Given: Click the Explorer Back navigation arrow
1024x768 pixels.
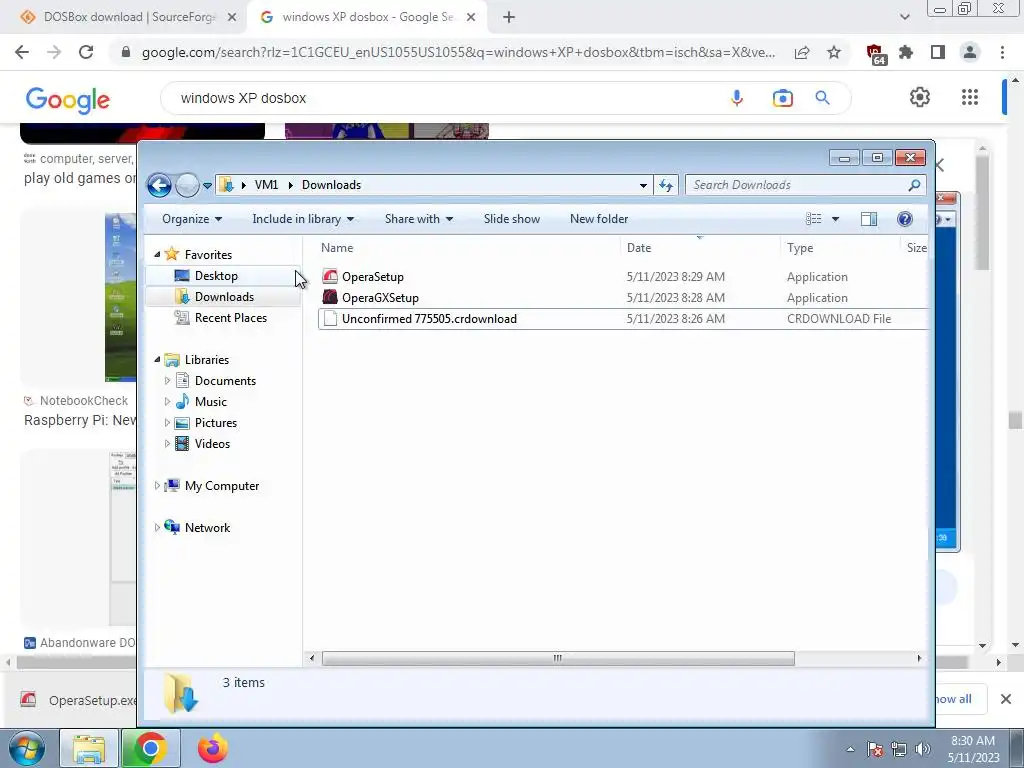Looking at the screenshot, I should click(x=159, y=185).
